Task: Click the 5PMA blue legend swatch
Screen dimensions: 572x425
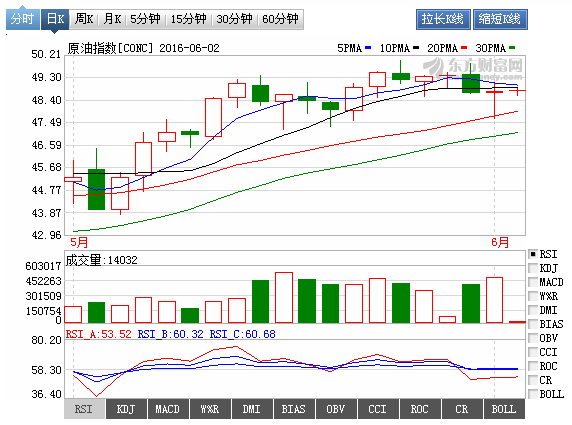Action: [x=368, y=48]
